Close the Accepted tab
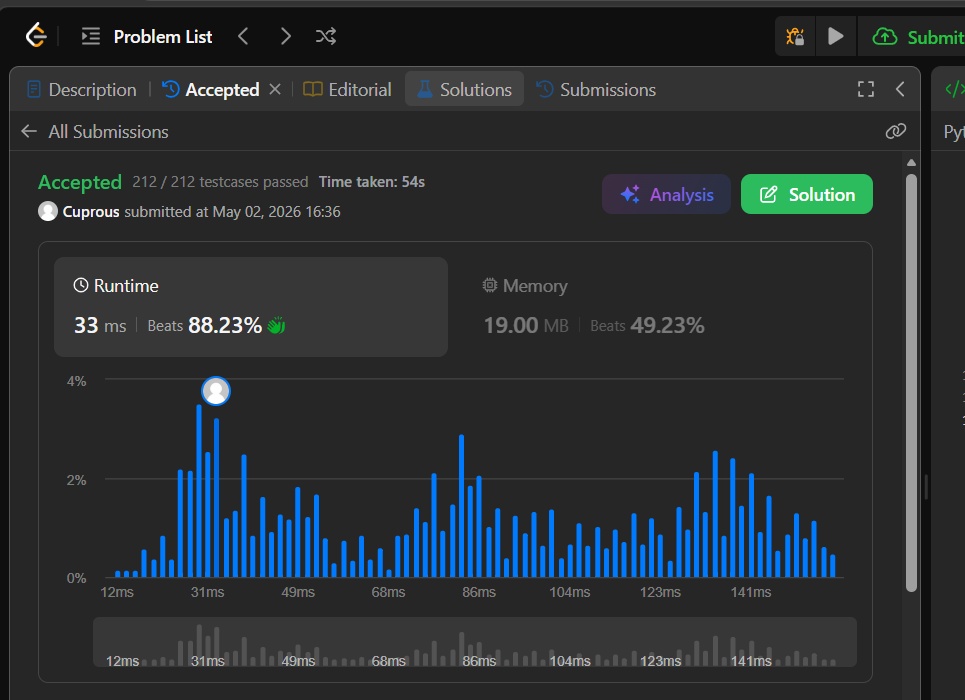 click(x=275, y=89)
